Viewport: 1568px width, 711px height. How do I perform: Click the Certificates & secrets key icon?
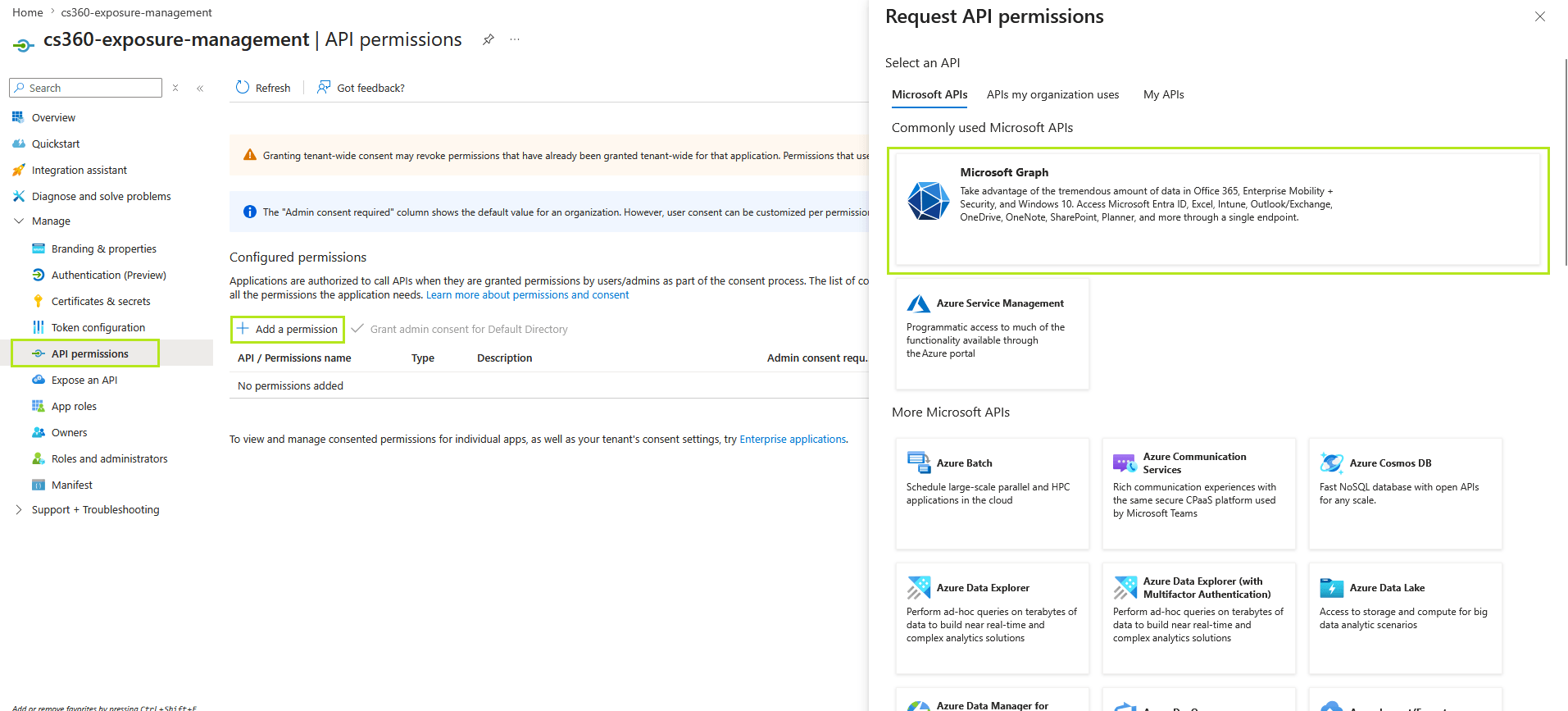[x=38, y=301]
